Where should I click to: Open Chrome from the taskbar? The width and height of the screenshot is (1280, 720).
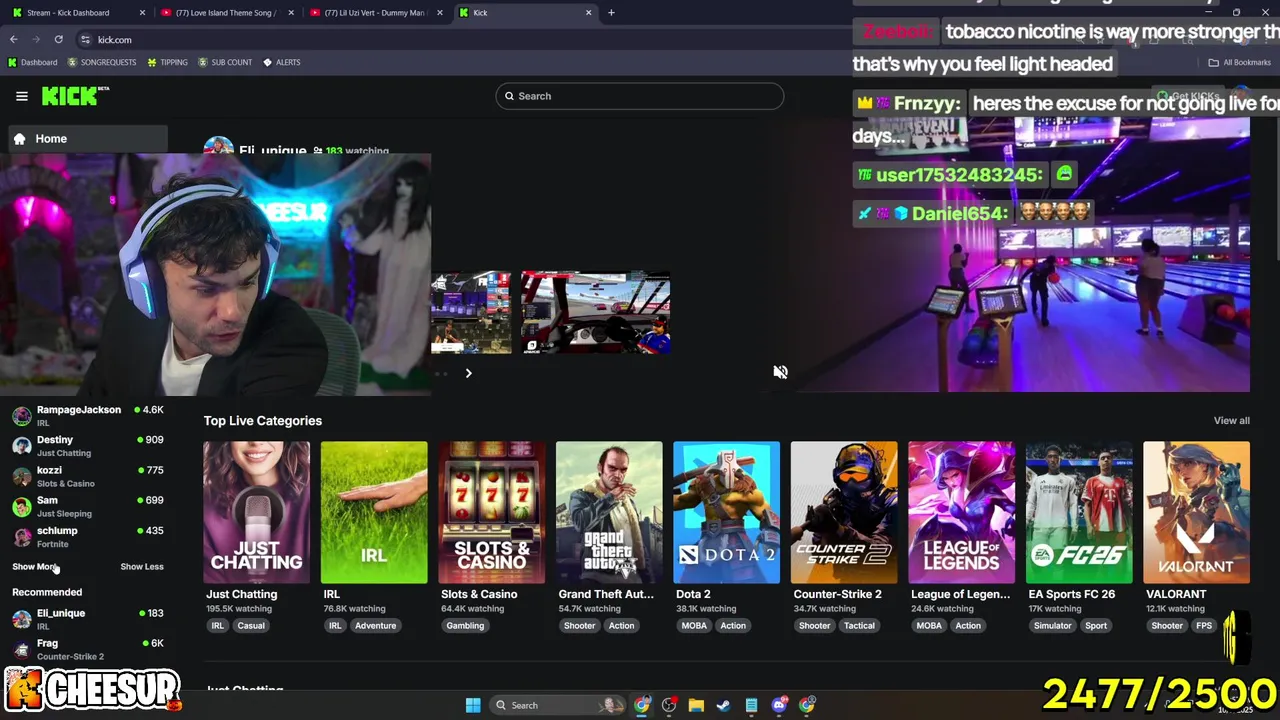[x=642, y=705]
